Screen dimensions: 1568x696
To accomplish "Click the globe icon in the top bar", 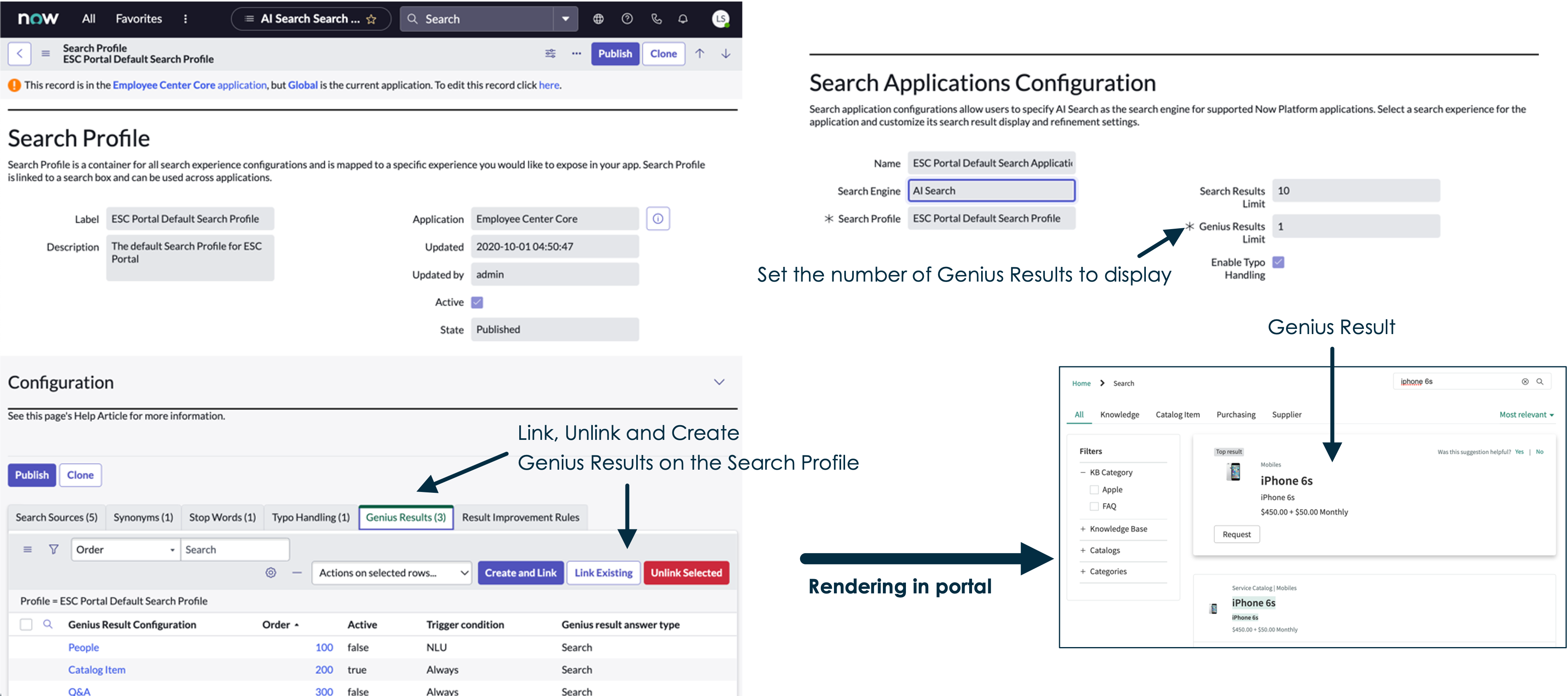I will (x=598, y=19).
